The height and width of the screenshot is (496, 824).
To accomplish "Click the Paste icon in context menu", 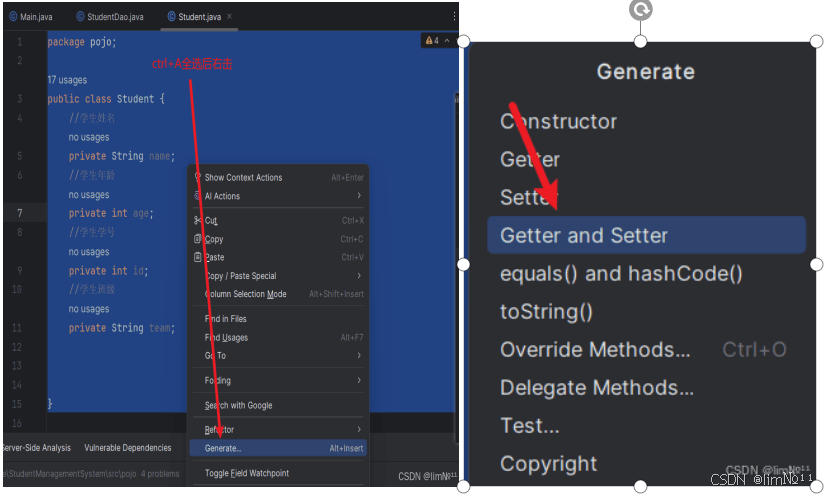I will [197, 258].
